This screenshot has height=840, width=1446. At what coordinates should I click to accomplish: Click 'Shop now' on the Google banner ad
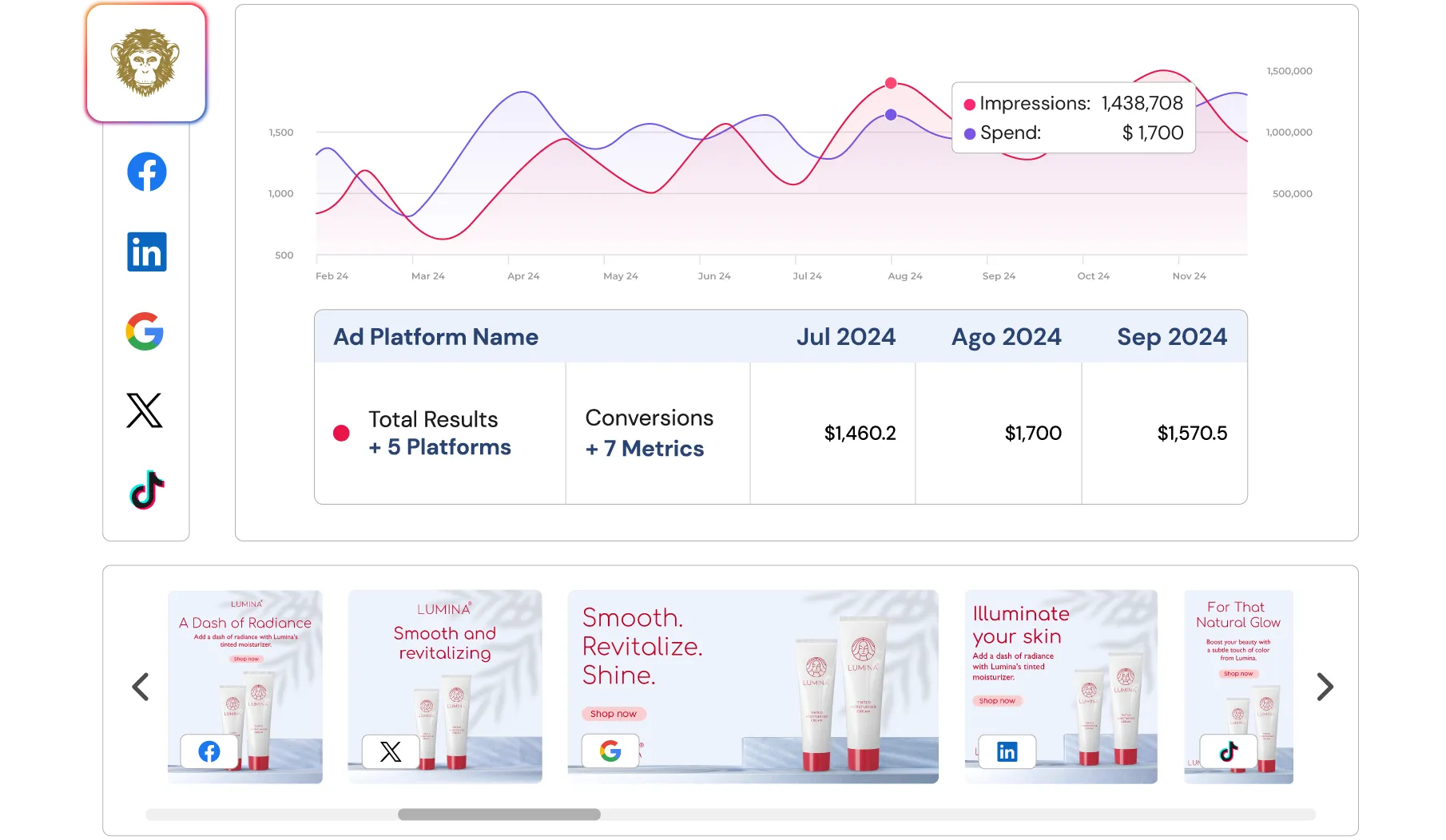coord(614,714)
